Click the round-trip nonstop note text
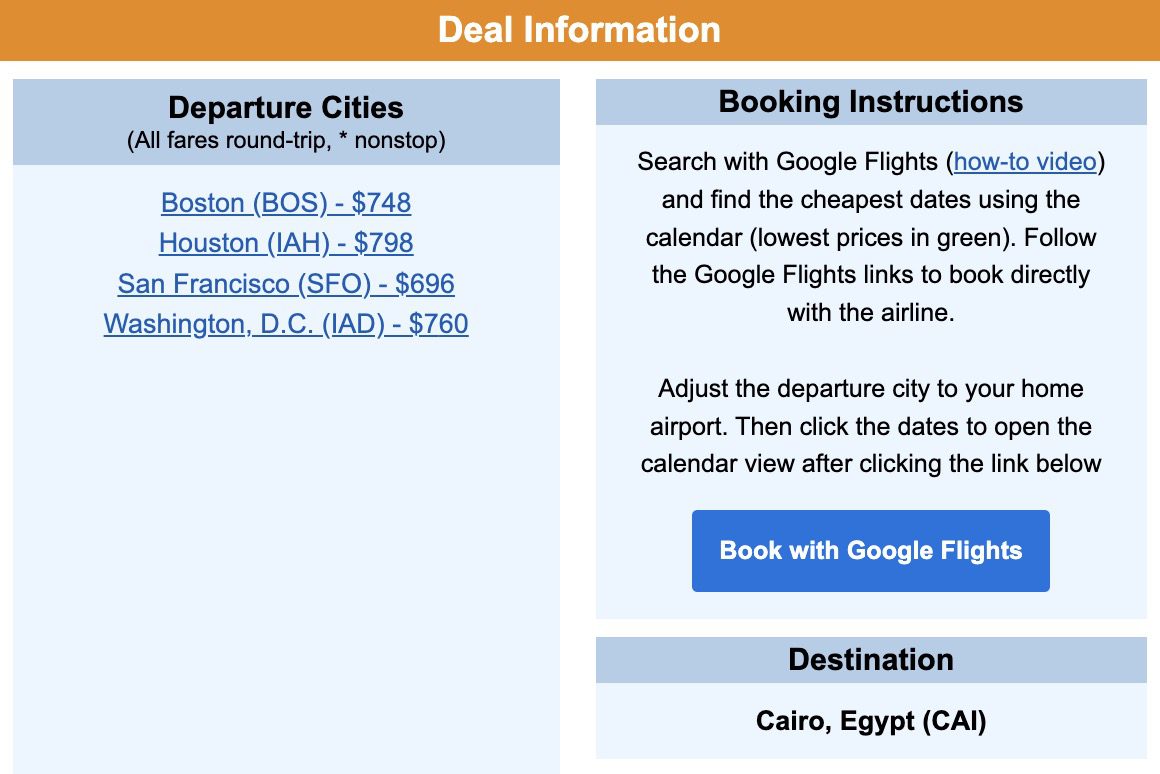This screenshot has width=1160, height=774. click(x=285, y=141)
